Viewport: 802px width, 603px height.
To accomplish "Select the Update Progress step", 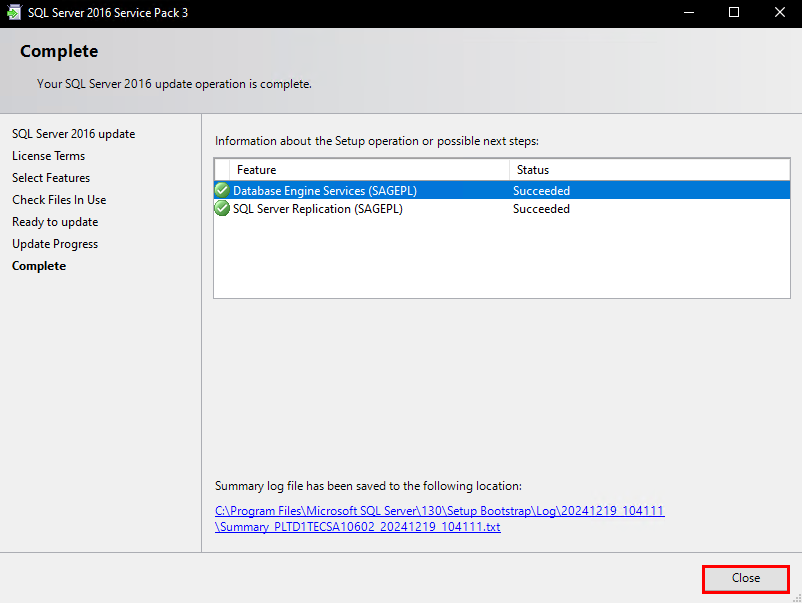I will point(55,244).
